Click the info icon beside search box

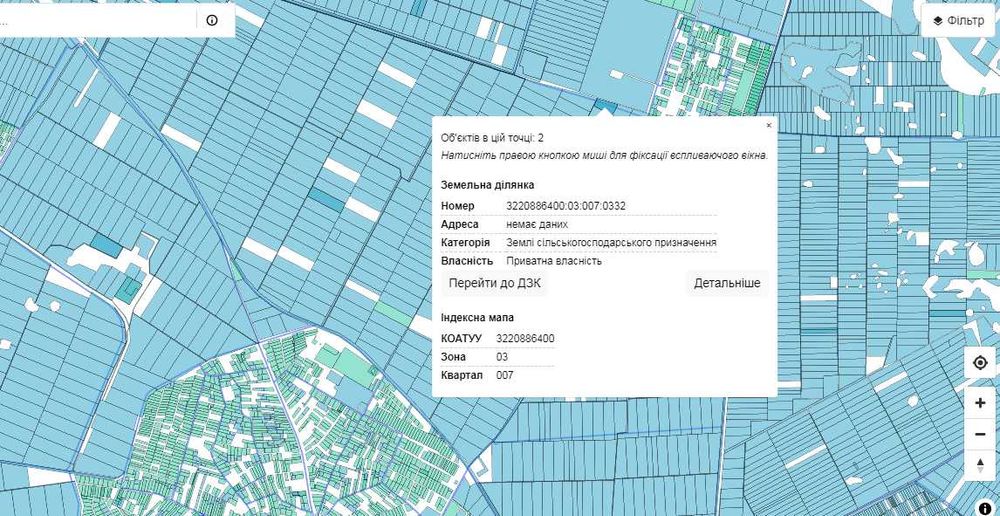click(212, 20)
